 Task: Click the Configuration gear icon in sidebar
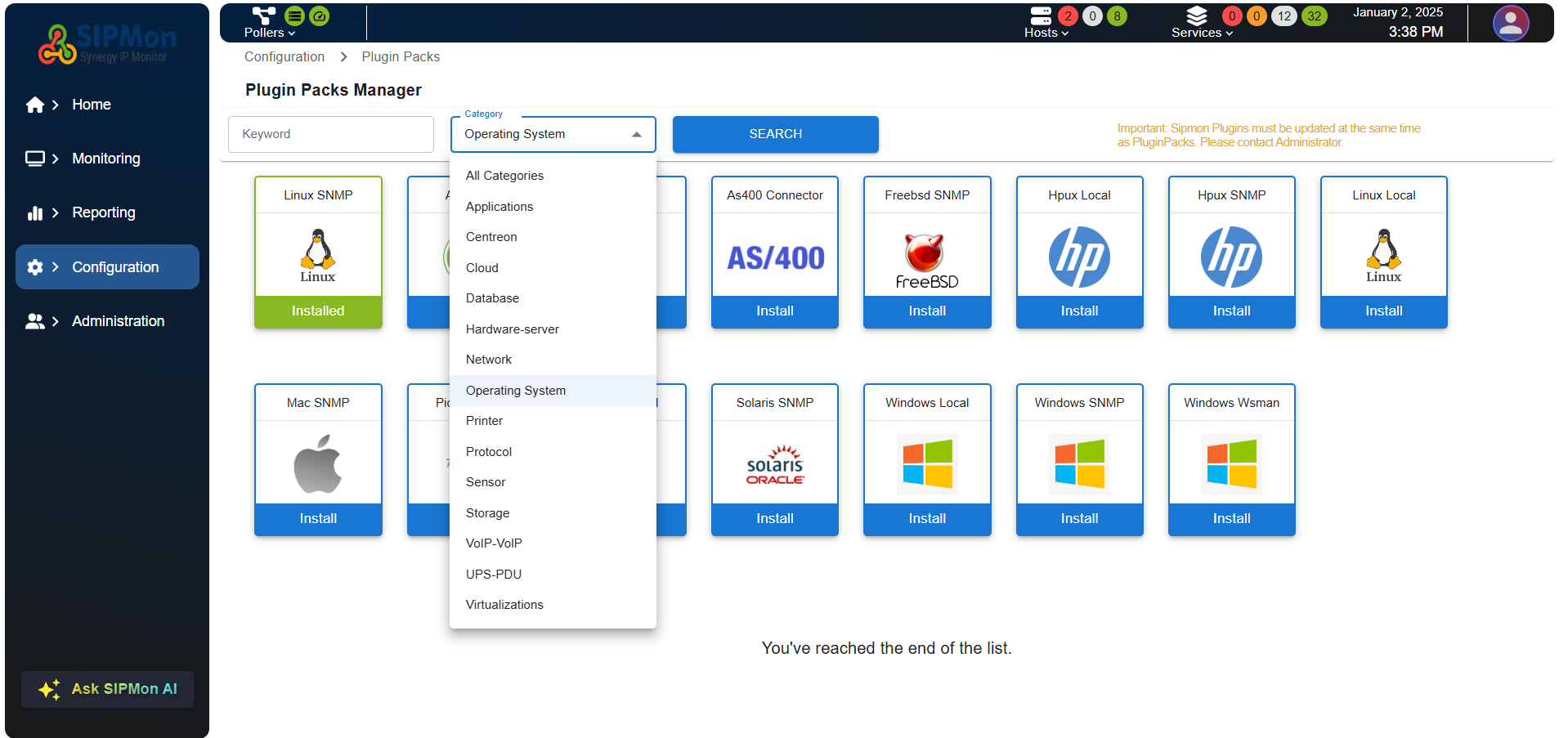(x=34, y=267)
